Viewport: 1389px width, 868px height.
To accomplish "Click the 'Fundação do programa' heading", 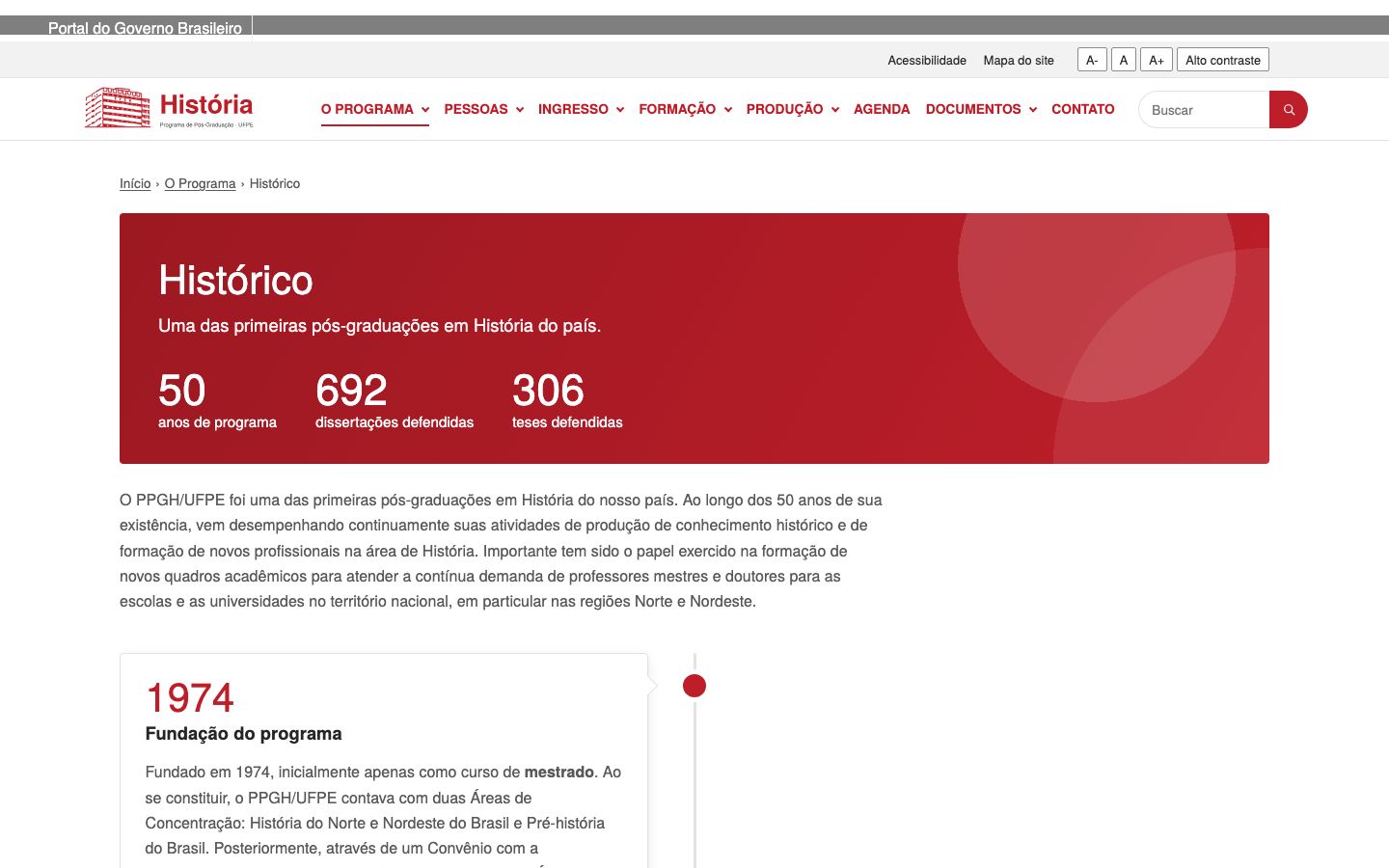I will pos(243,734).
